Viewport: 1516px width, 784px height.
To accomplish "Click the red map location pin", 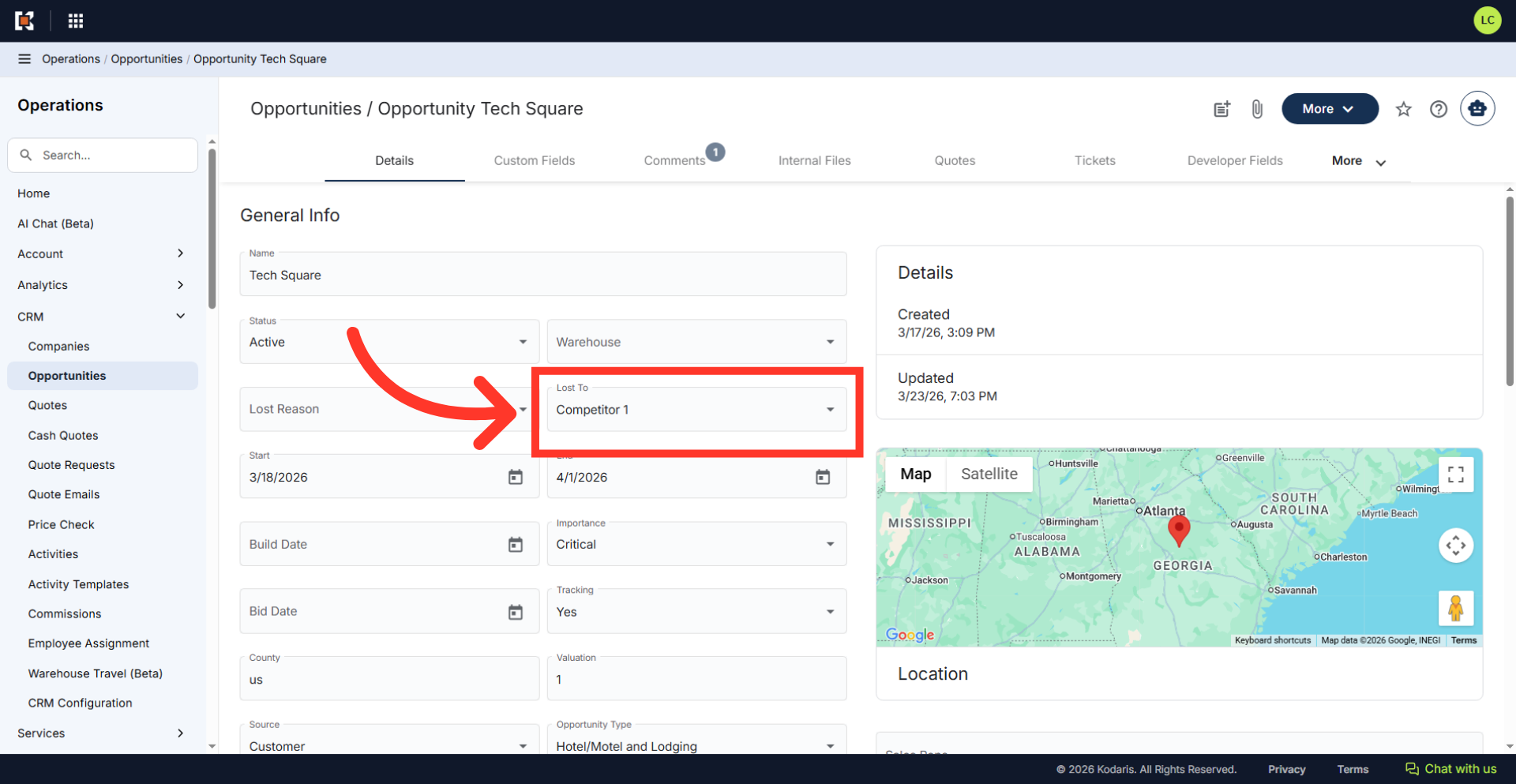I will pyautogui.click(x=1179, y=530).
